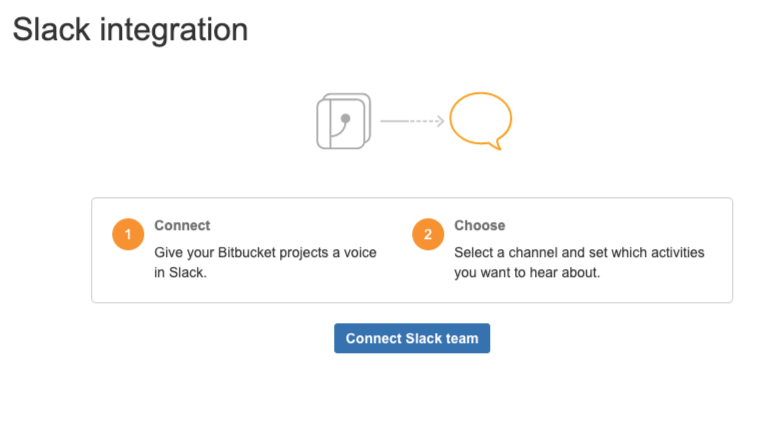The height and width of the screenshot is (433, 761).
Task: Click the Bitbucket repository icon
Action: click(343, 122)
